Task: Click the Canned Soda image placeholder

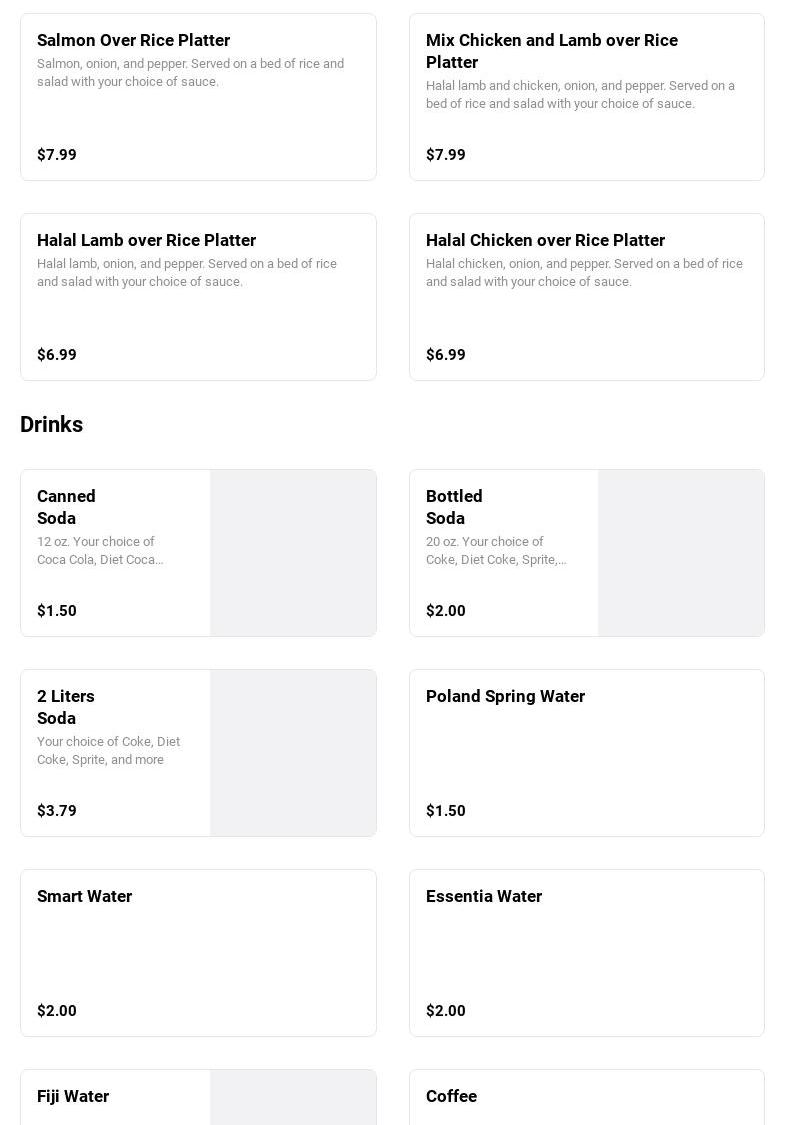Action: 293,553
